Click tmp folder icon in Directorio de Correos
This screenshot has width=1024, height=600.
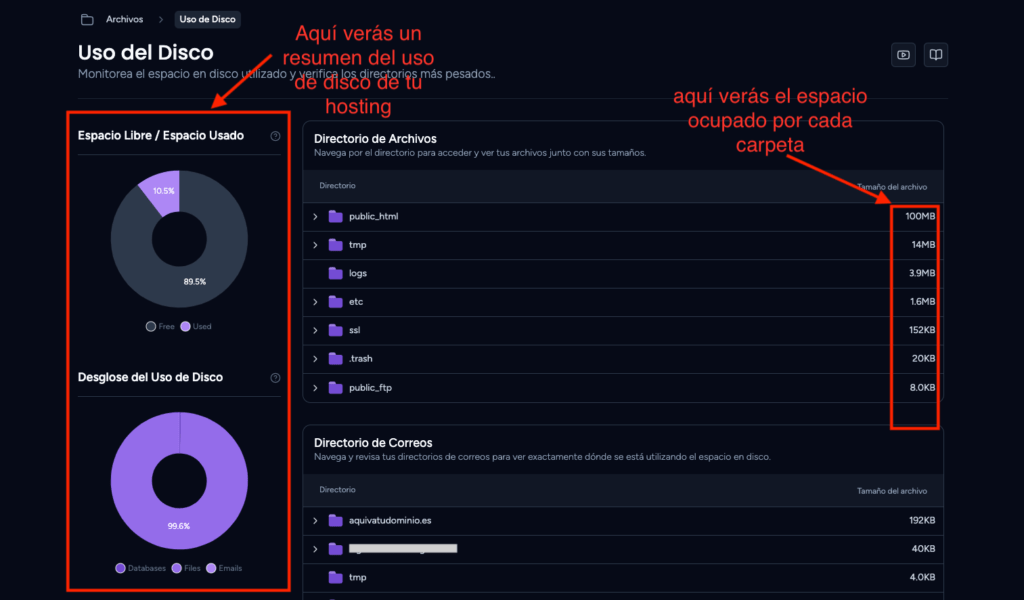point(336,577)
